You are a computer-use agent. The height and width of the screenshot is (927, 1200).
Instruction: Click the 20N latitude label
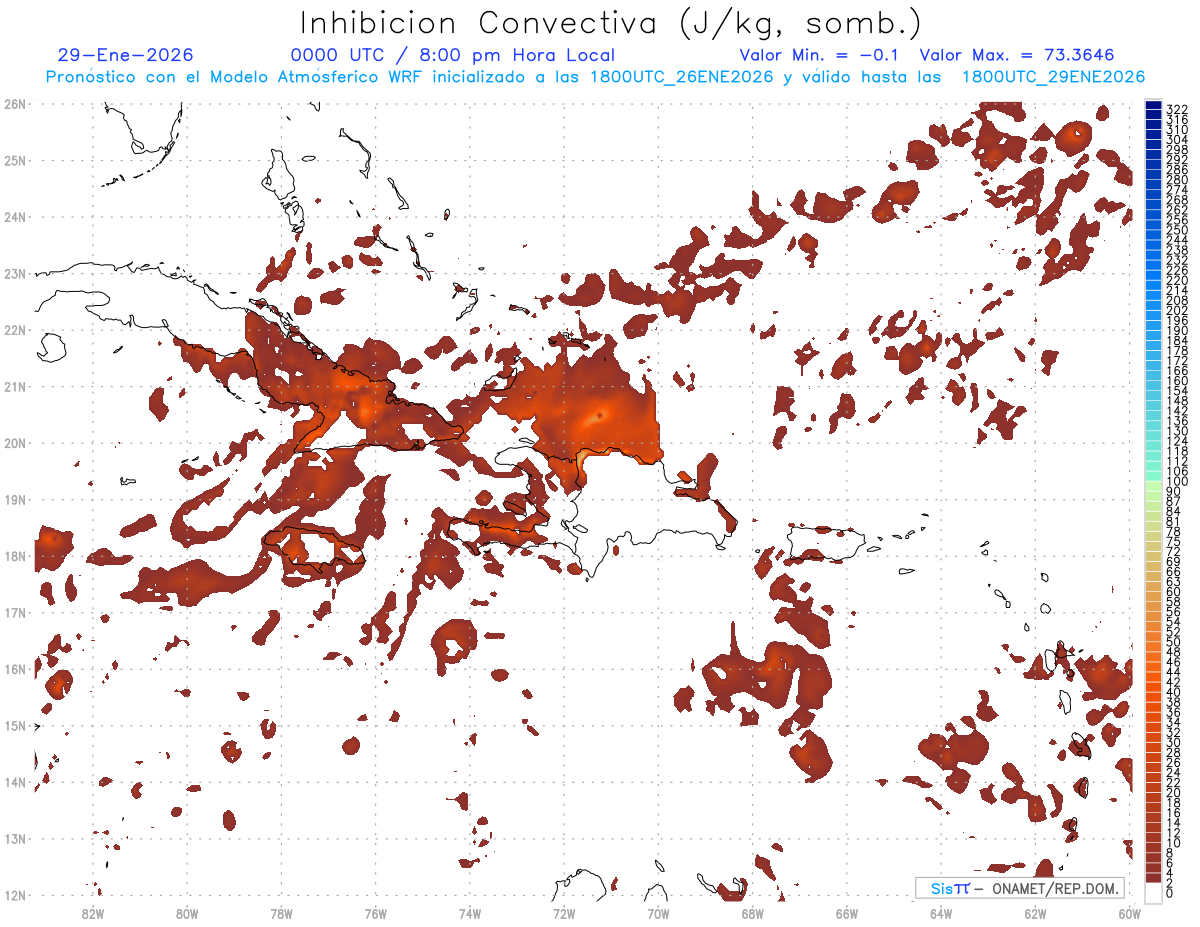(x=15, y=443)
